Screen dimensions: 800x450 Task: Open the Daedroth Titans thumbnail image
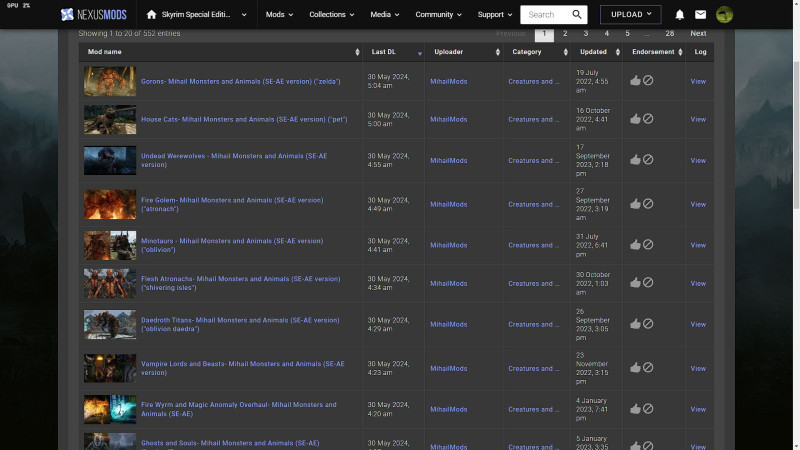click(110, 324)
